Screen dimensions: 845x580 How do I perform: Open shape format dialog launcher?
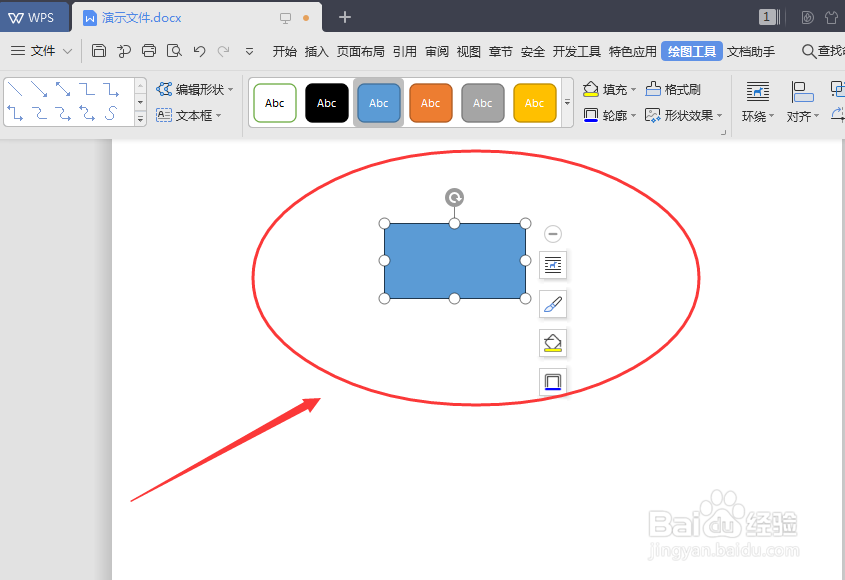pos(723,133)
